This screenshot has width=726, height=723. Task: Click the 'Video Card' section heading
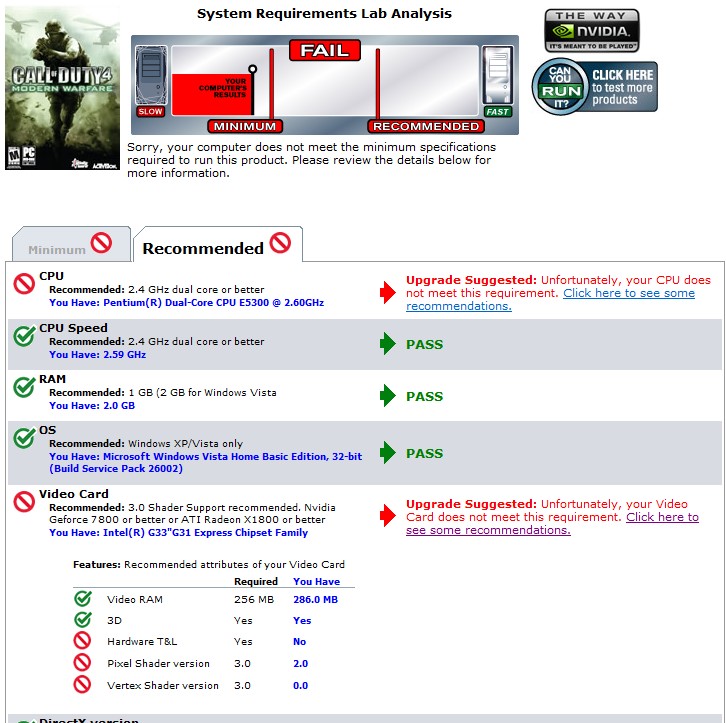coord(74,494)
